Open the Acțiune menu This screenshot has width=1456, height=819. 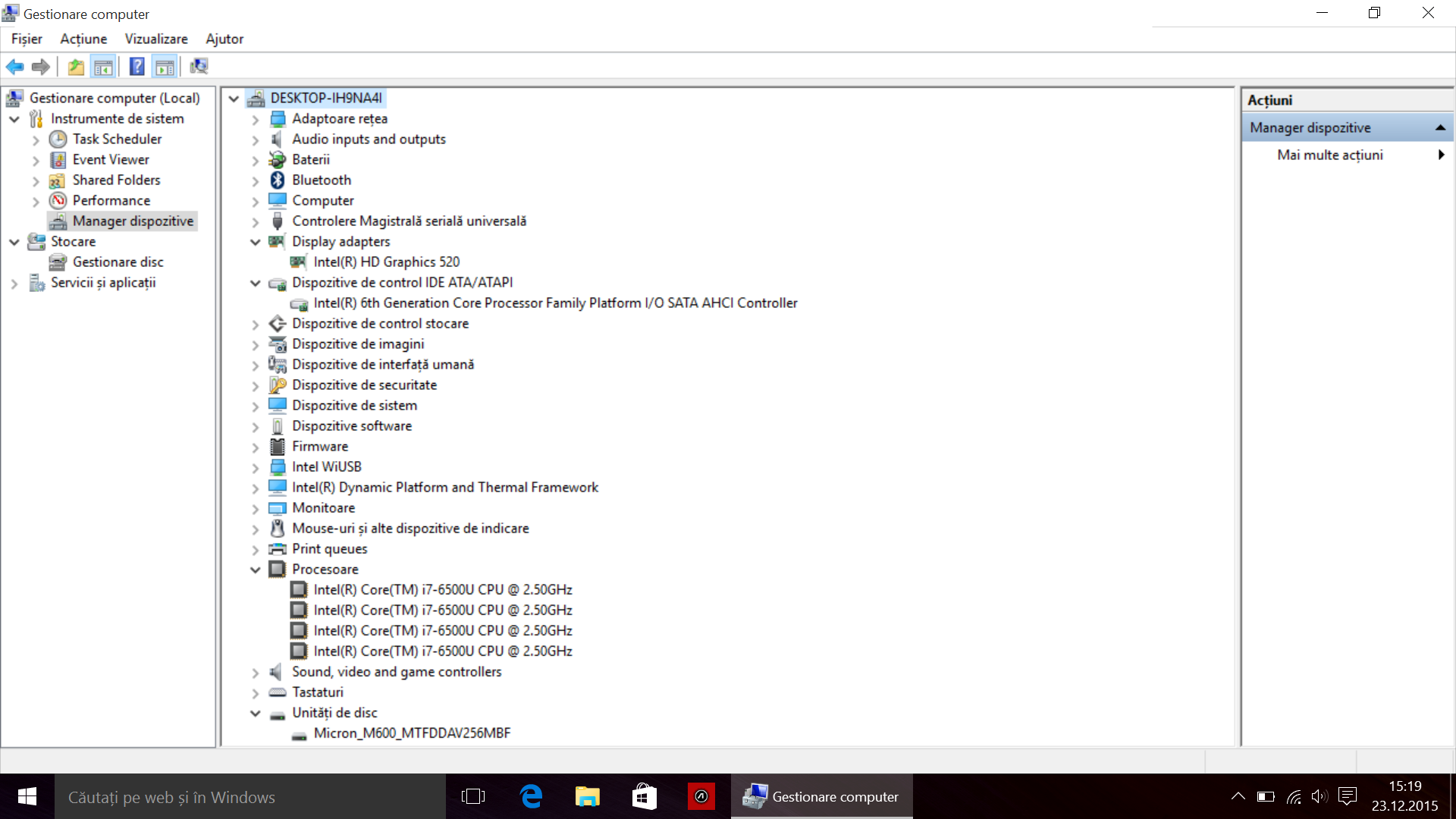(83, 39)
